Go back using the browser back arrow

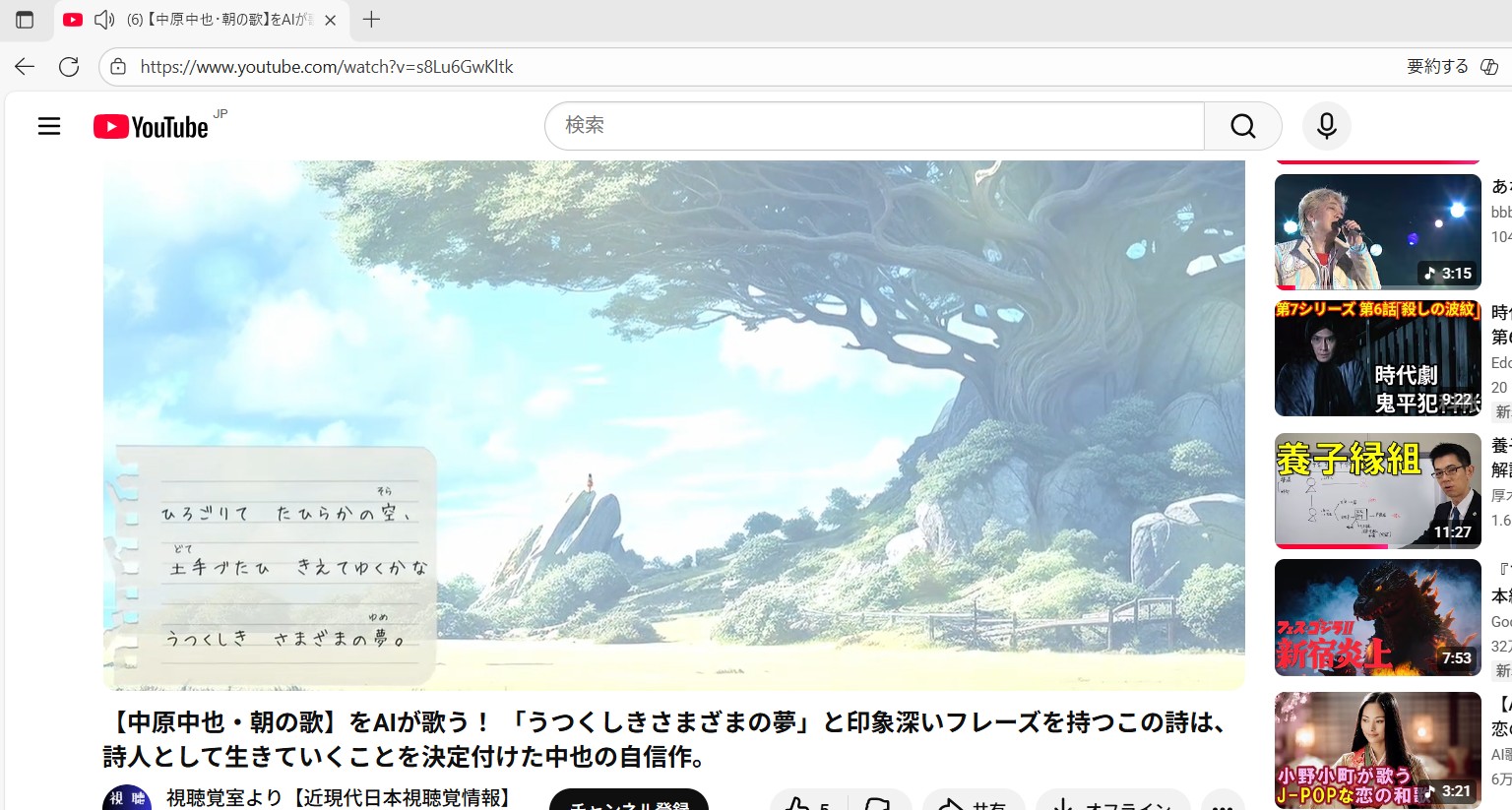(25, 67)
